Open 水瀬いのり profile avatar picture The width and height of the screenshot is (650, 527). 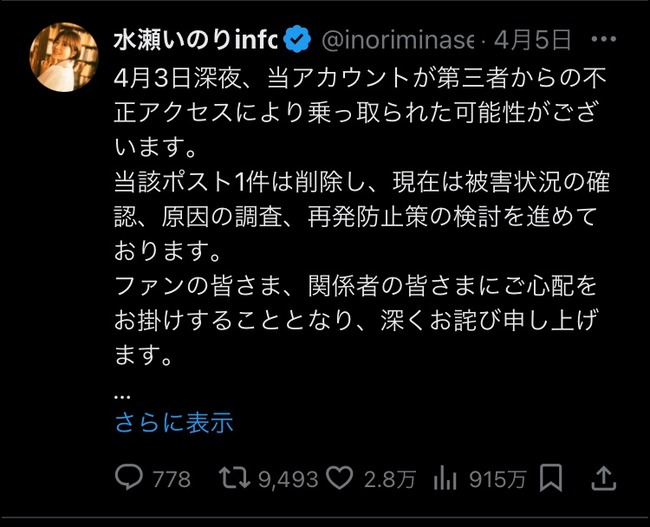(x=64, y=57)
